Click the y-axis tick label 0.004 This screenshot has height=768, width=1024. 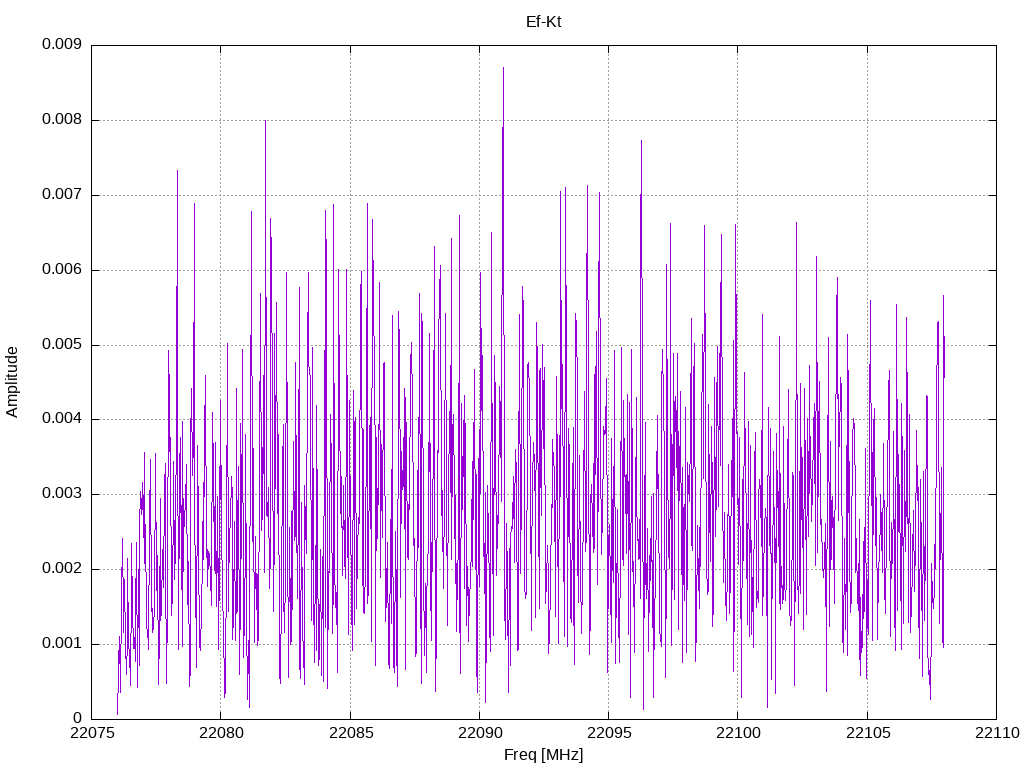click(62, 419)
